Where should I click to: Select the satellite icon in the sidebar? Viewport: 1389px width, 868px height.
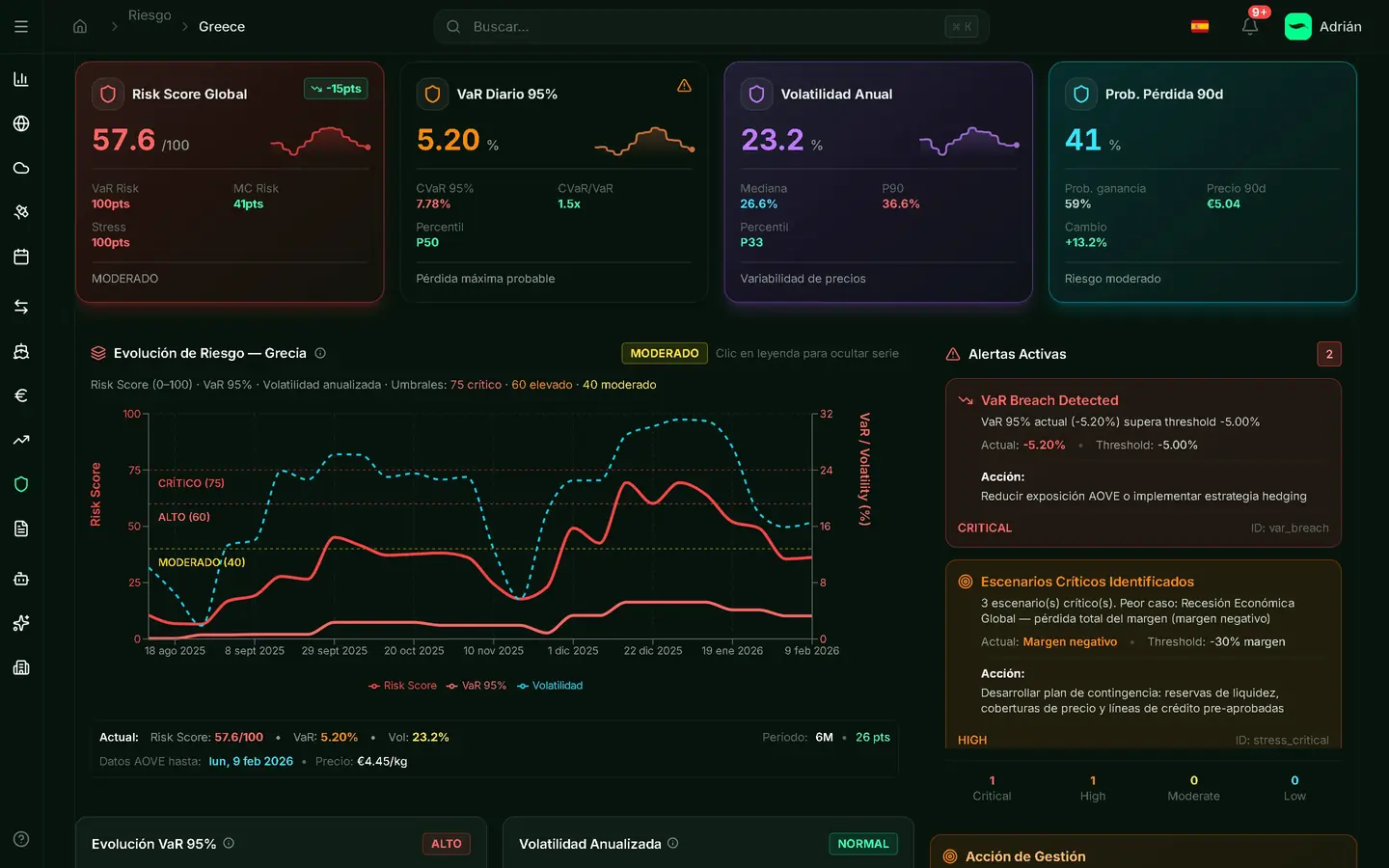tap(21, 212)
